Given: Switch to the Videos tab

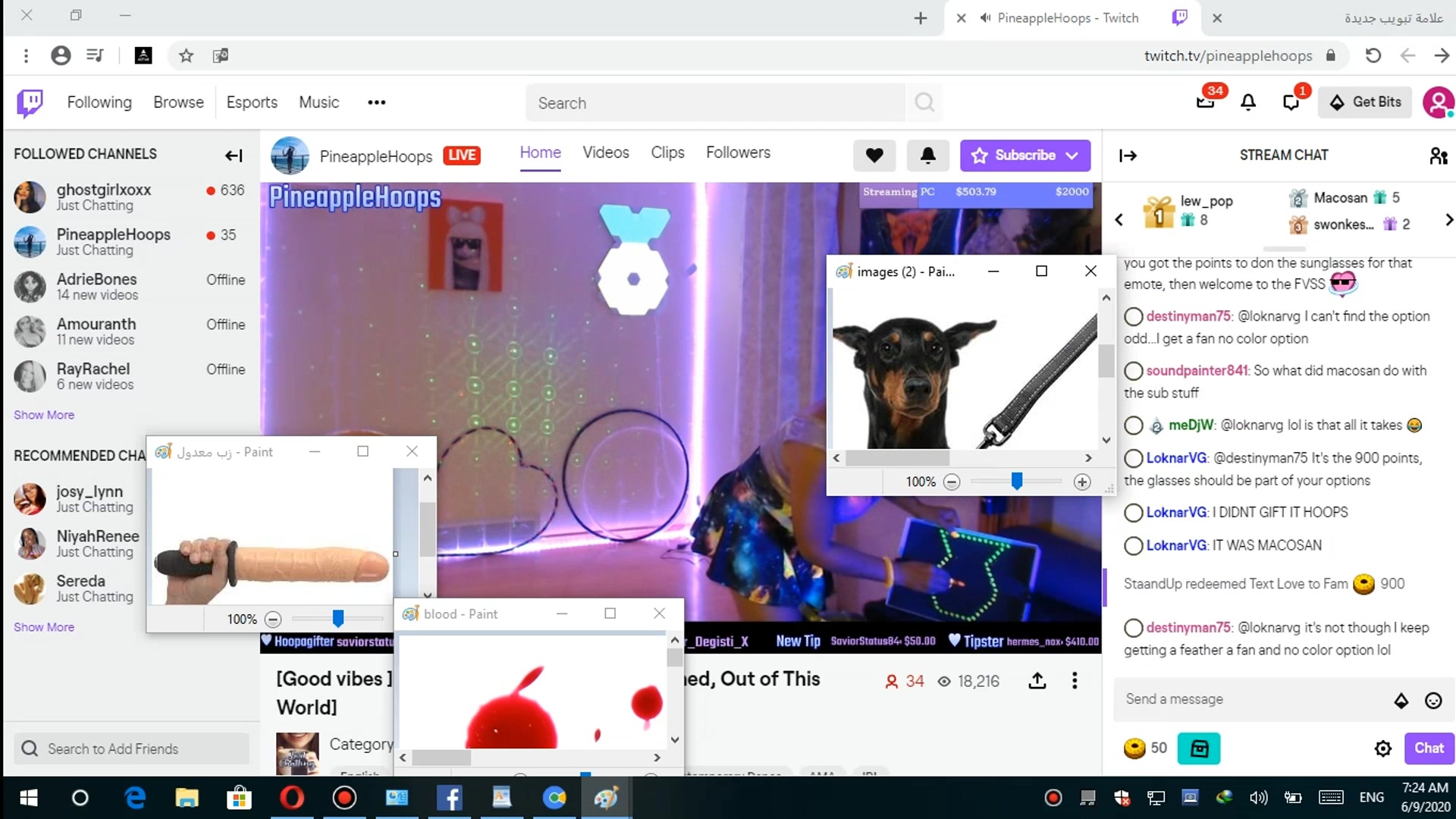Looking at the screenshot, I should (605, 152).
